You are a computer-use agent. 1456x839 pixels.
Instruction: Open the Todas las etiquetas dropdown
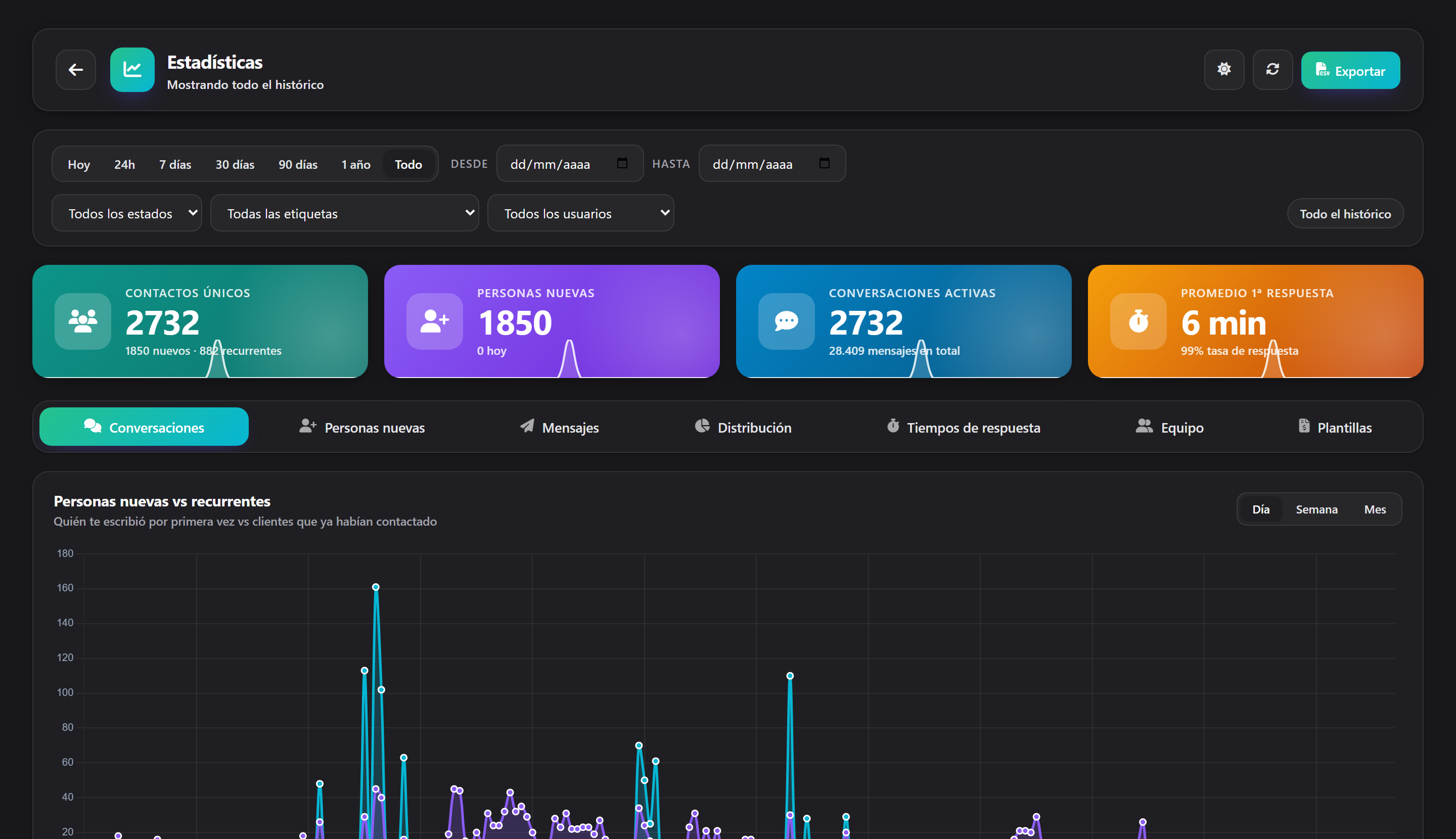coord(345,213)
